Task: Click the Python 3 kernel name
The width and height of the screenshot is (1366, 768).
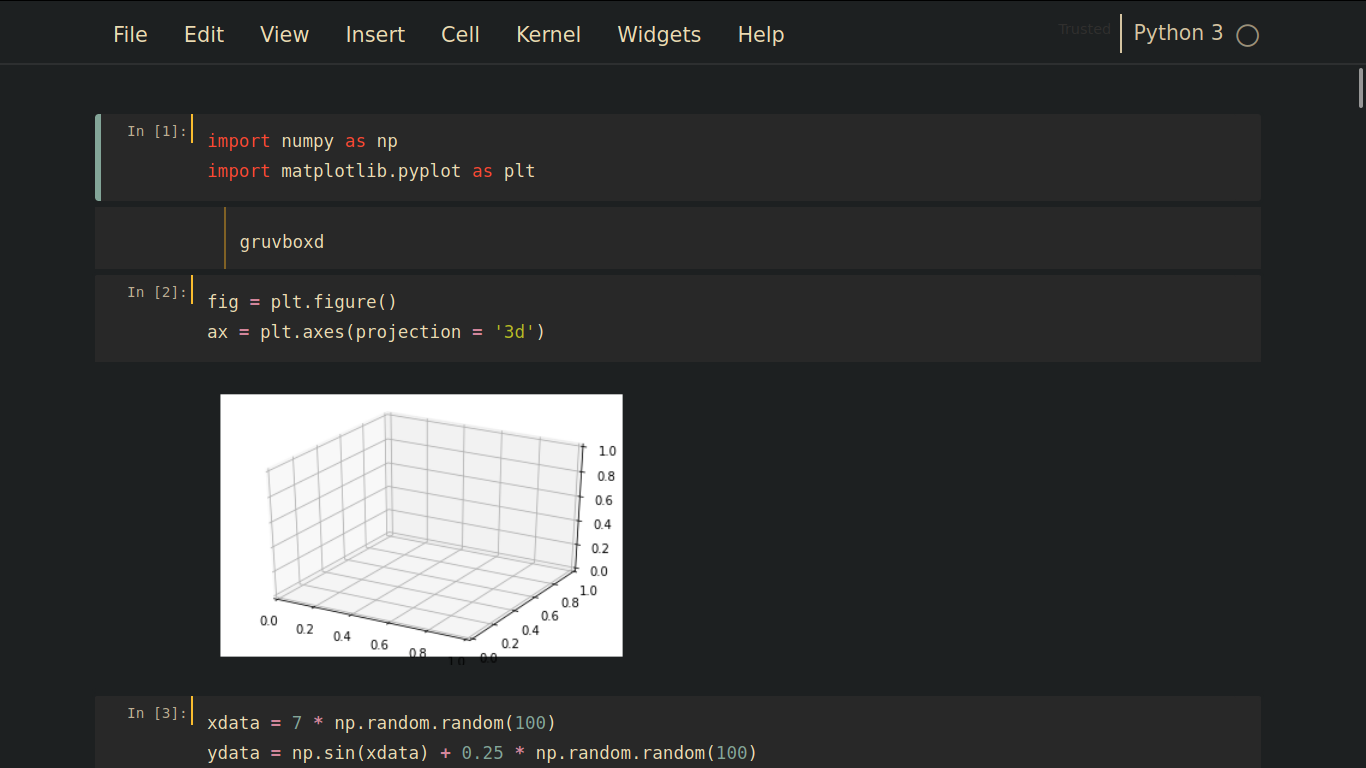Action: [x=1178, y=32]
